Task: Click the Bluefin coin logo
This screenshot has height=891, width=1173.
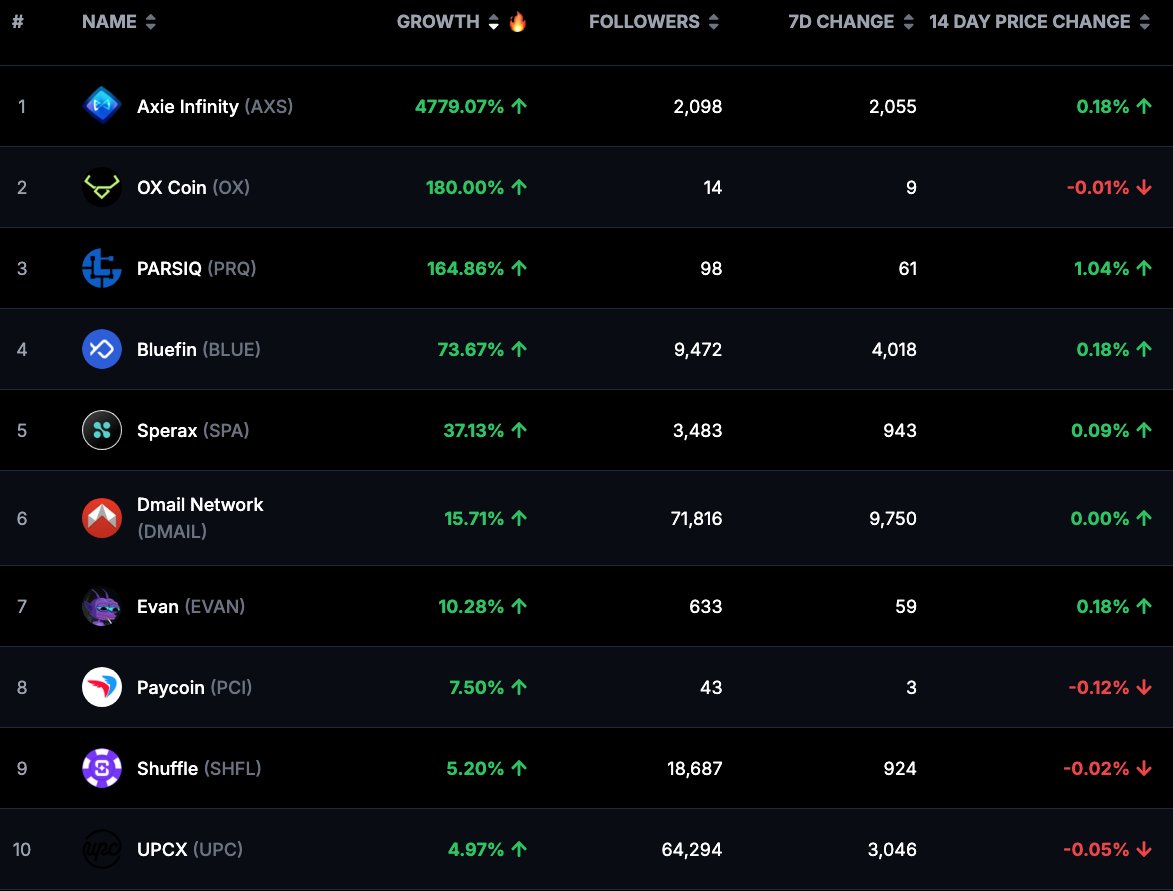Action: point(102,349)
